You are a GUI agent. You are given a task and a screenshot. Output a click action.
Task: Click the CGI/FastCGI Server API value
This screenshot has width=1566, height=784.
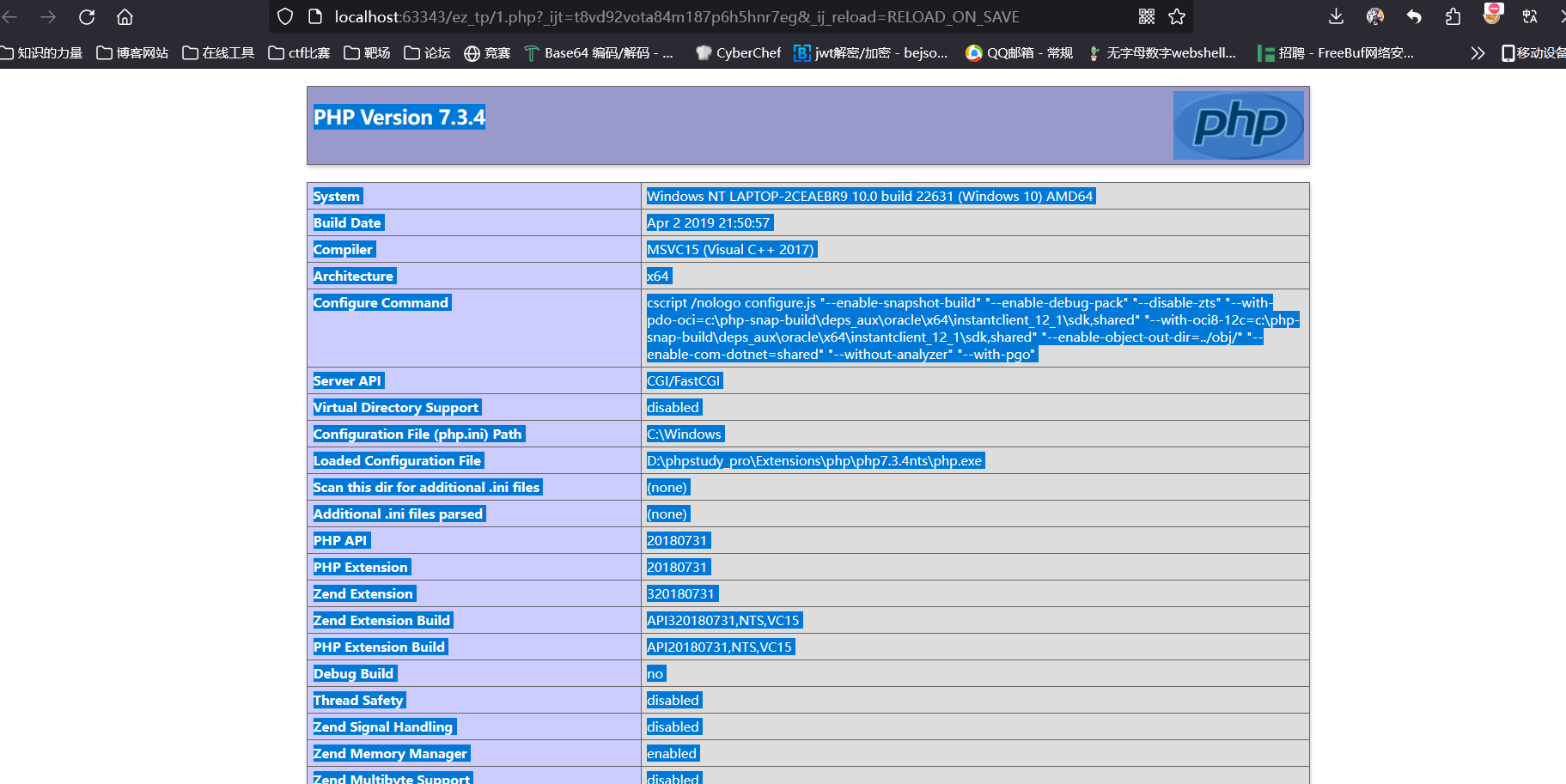[x=684, y=381]
